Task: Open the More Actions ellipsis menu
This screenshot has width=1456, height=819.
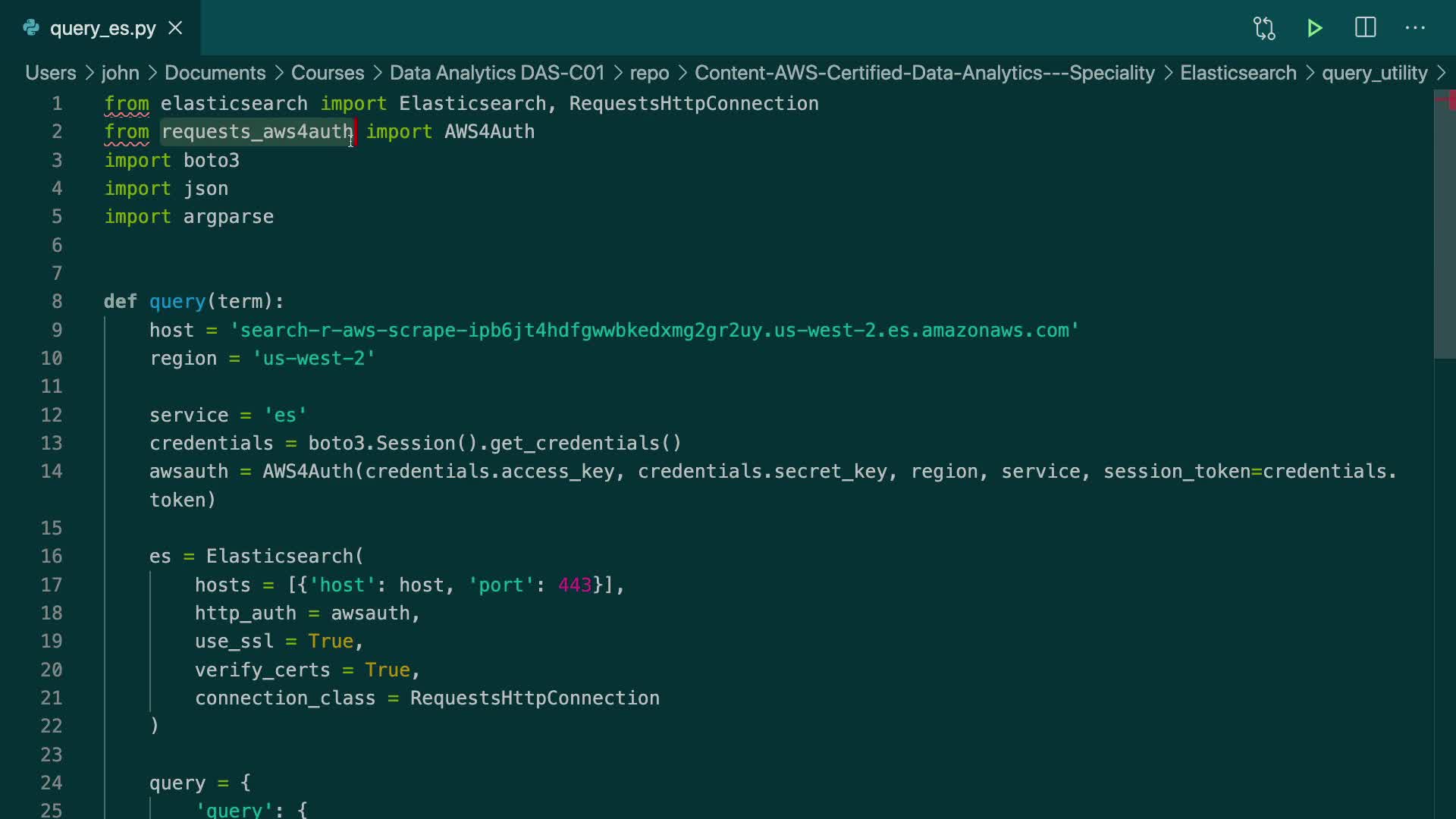Action: pos(1415,28)
